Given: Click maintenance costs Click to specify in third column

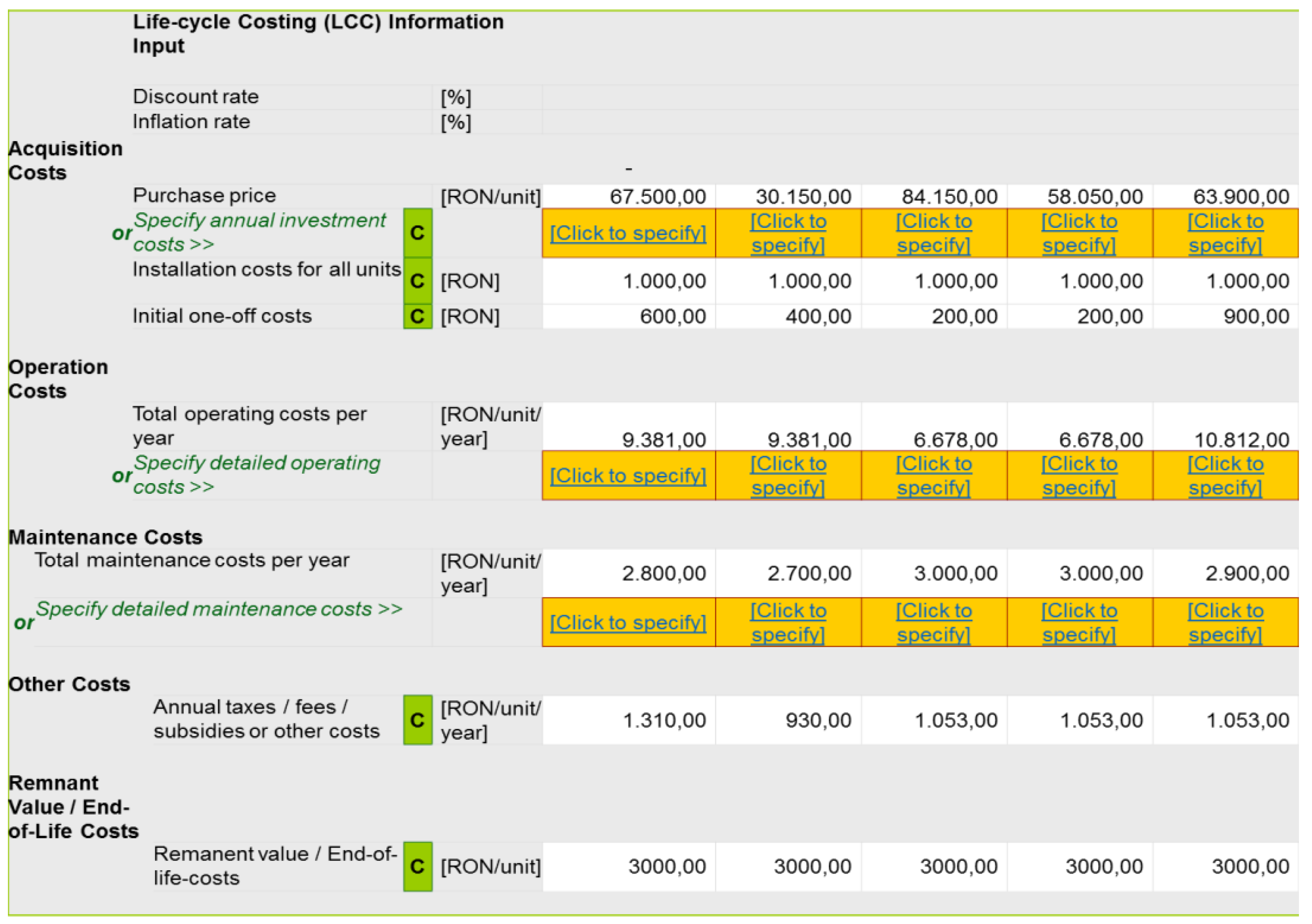Looking at the screenshot, I should tap(934, 622).
